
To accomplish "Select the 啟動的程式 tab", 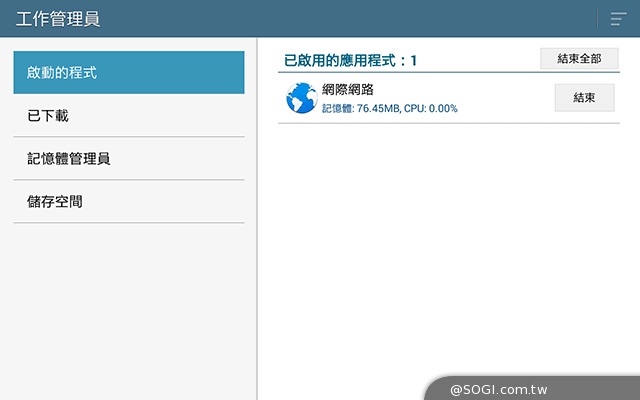I will 129,73.
